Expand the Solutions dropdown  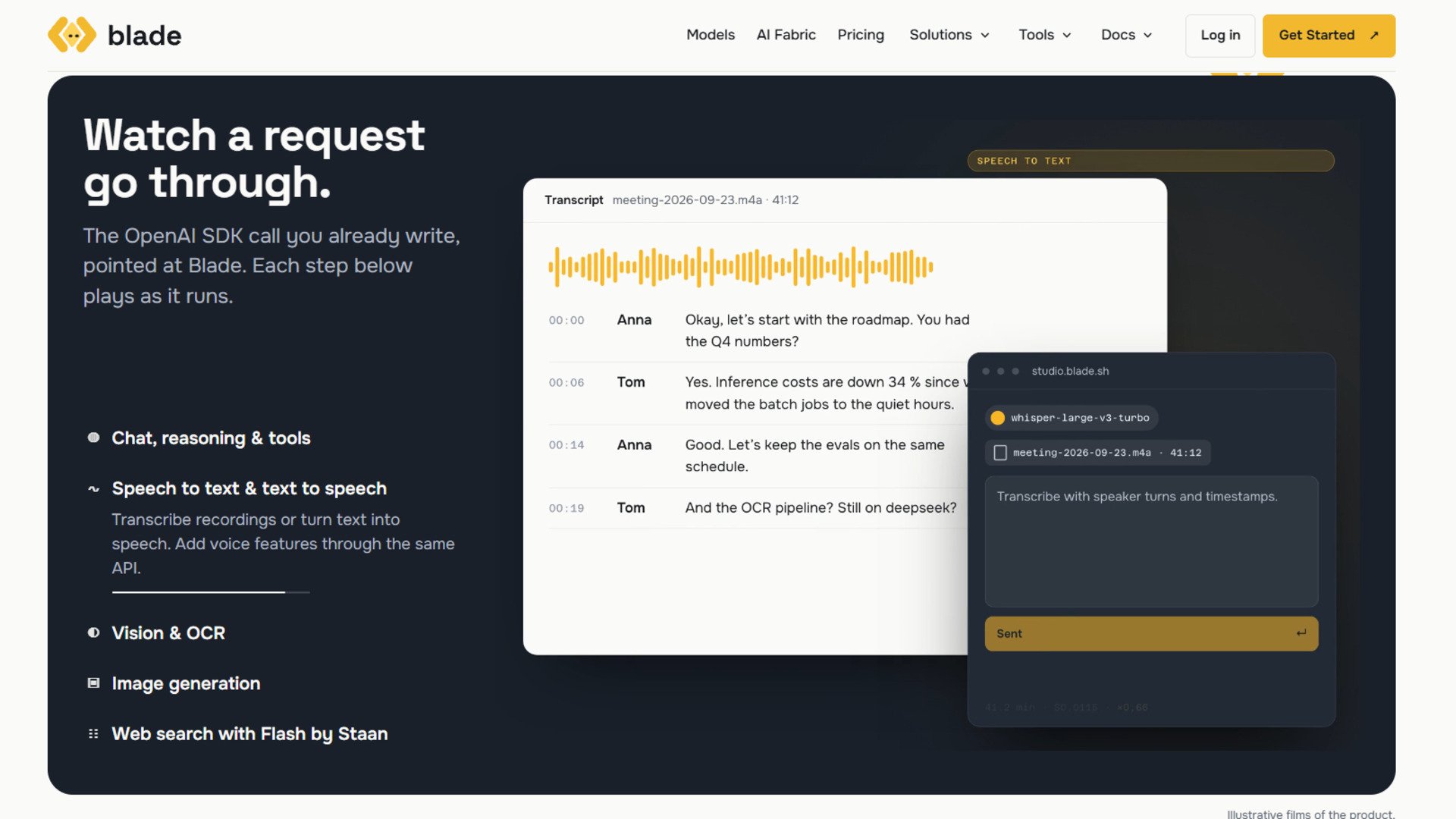(x=949, y=35)
